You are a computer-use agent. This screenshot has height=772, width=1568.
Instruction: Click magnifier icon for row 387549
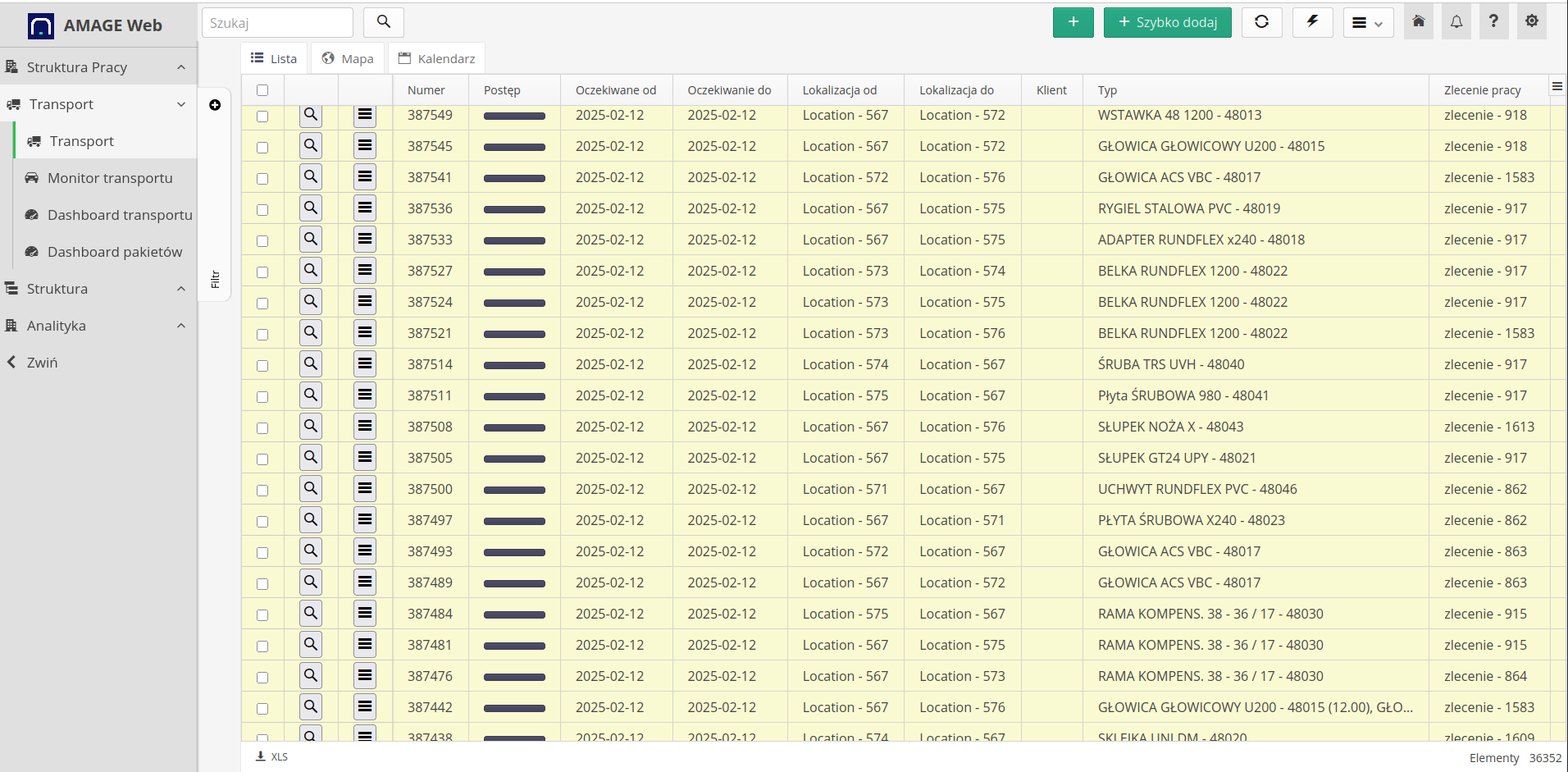click(311, 115)
